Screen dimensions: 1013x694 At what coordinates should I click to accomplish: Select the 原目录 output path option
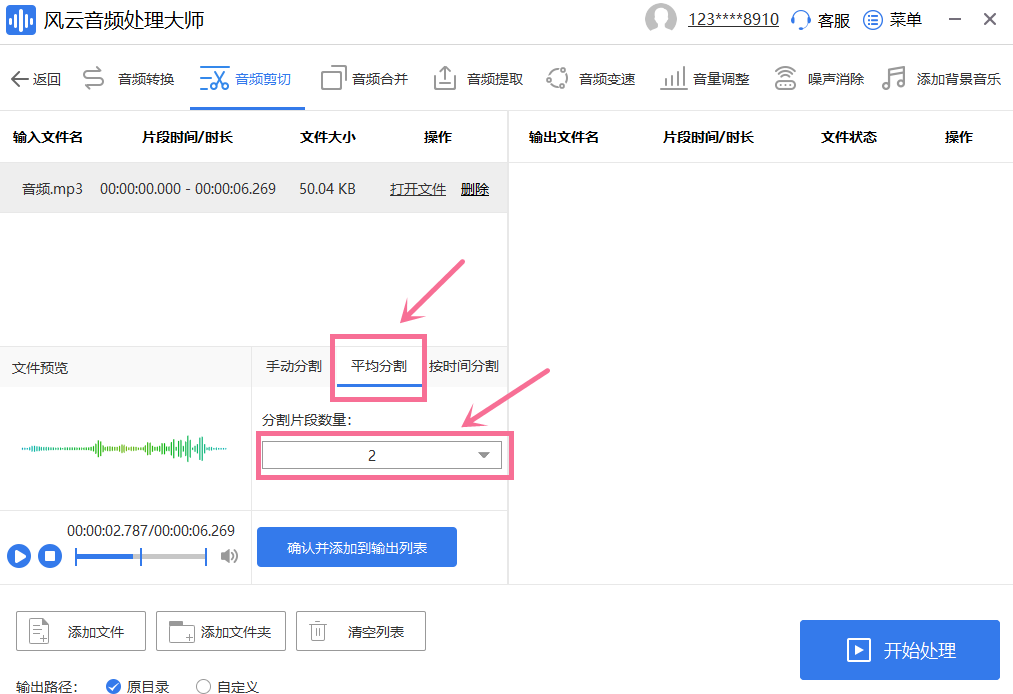(x=113, y=687)
